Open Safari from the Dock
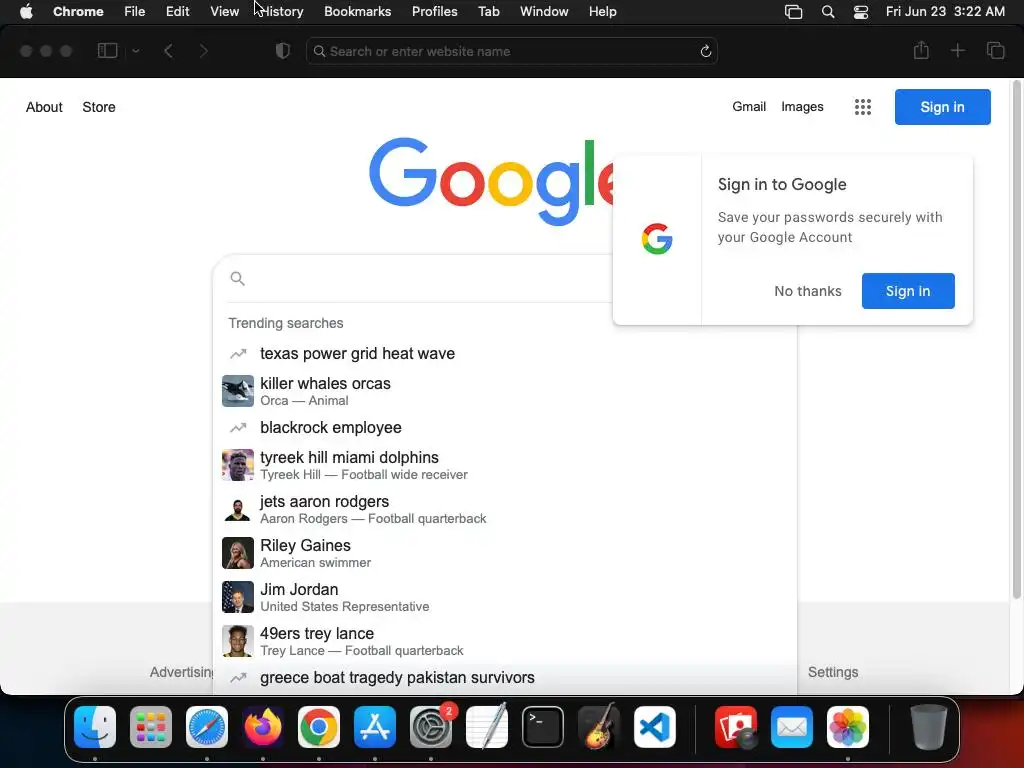The image size is (1024, 768). pos(207,727)
